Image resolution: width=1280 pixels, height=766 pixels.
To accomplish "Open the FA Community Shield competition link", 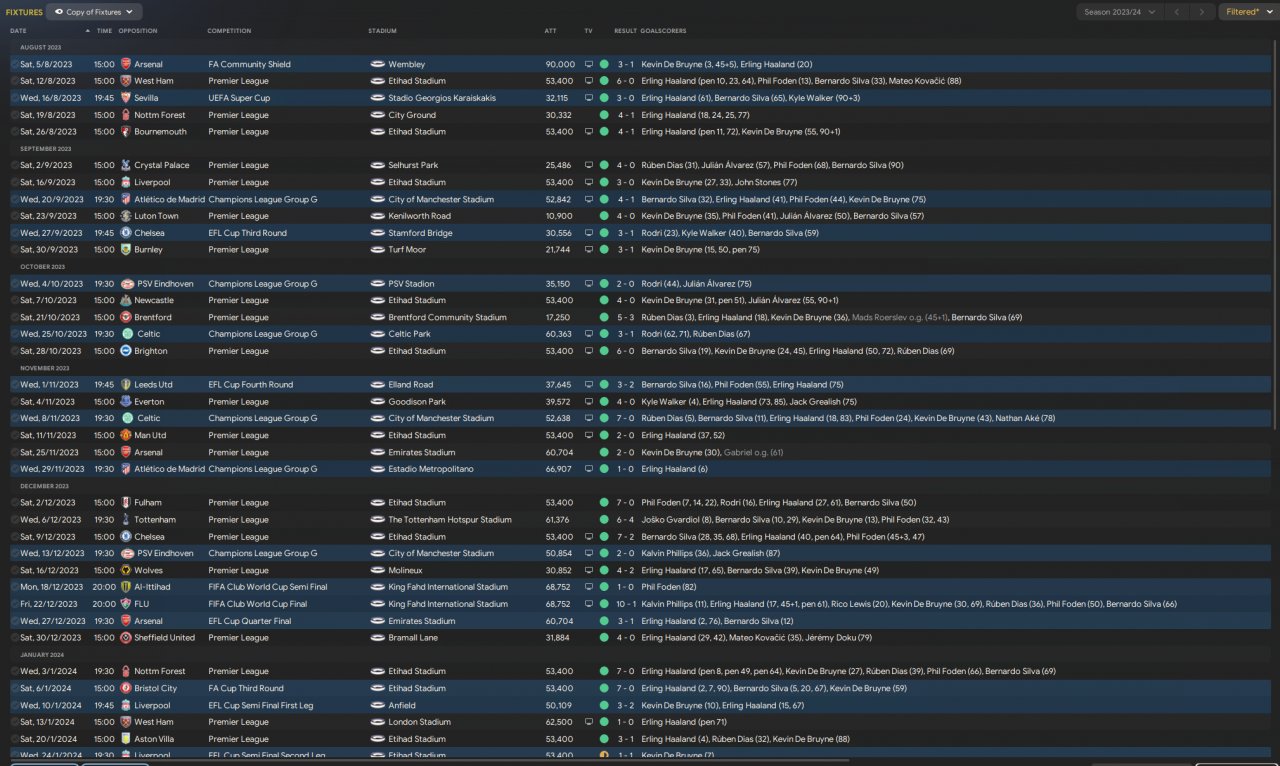I will [x=249, y=64].
